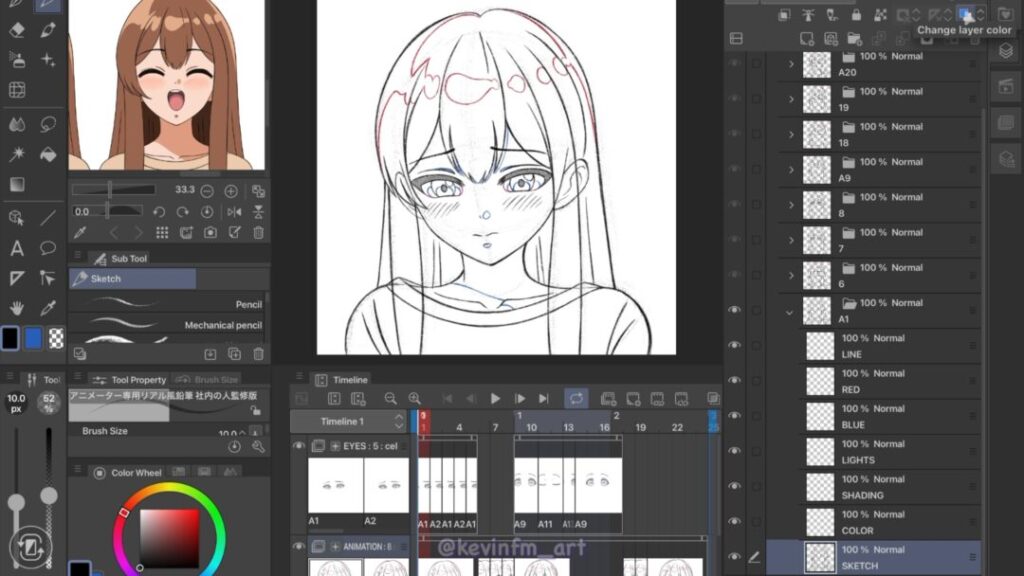Select the Hand move tool

pyautogui.click(x=17, y=309)
